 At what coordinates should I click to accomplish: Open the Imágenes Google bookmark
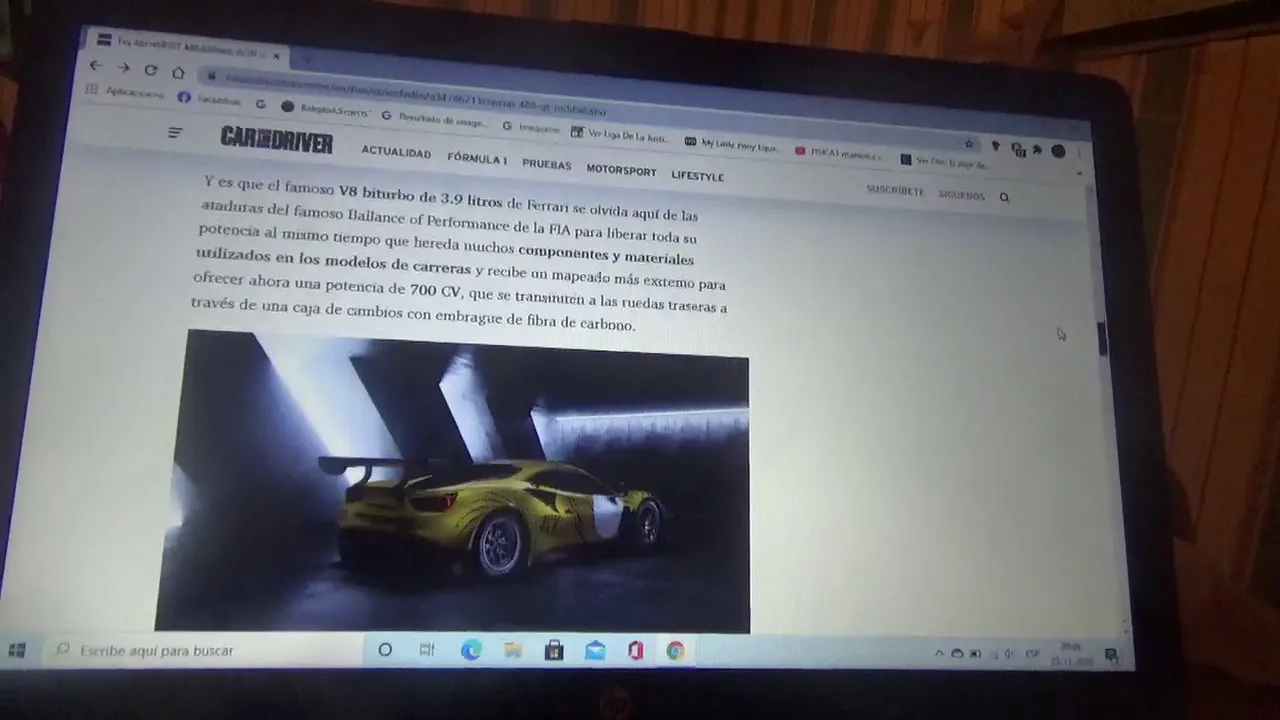tap(531, 127)
